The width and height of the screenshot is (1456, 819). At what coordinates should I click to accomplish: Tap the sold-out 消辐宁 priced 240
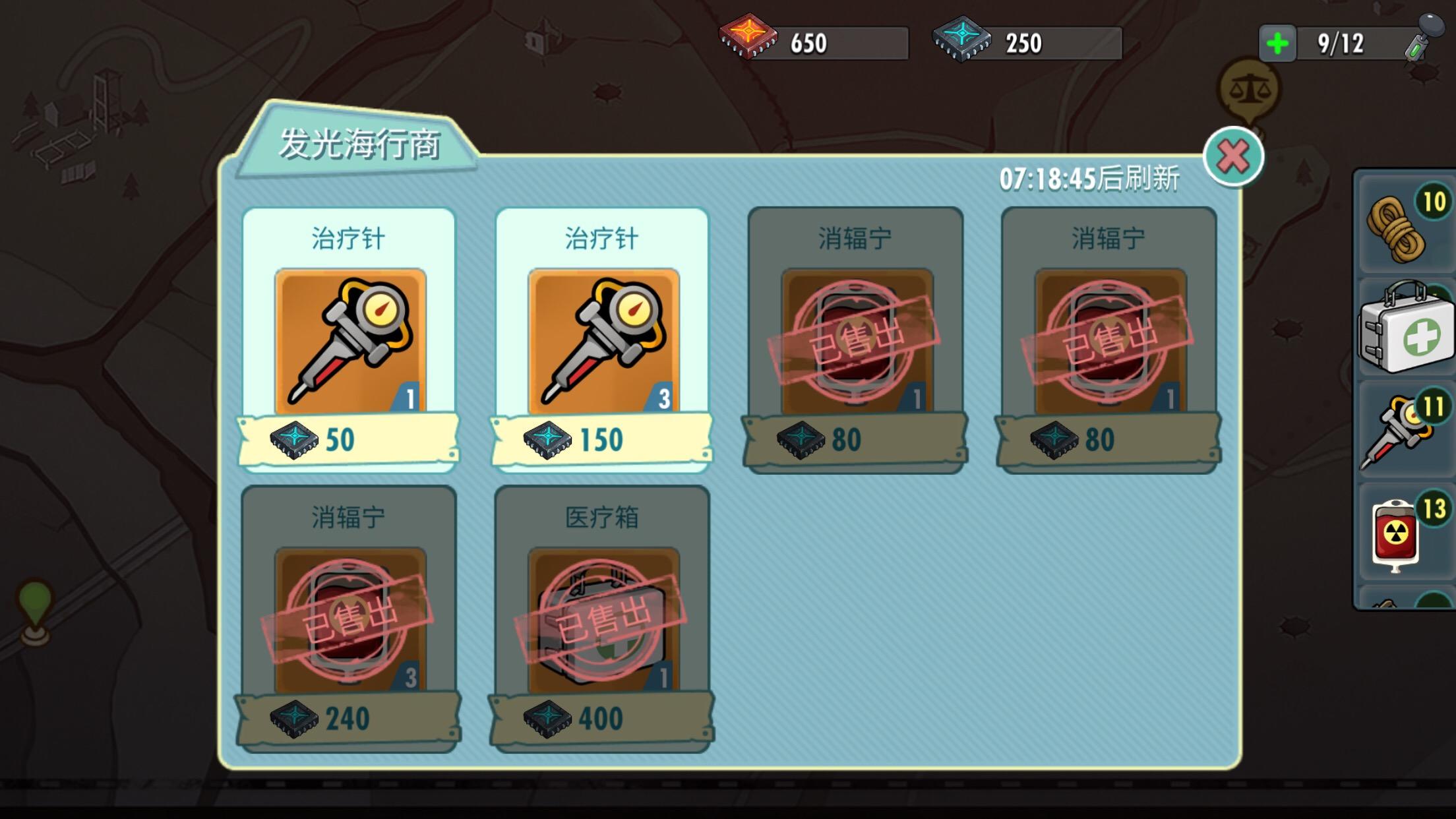(x=349, y=619)
